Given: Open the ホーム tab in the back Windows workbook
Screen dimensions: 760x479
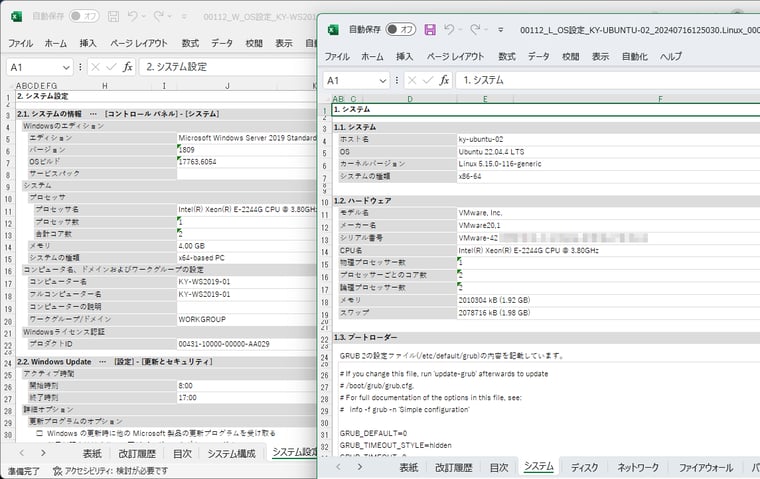Looking at the screenshot, I should click(56, 44).
